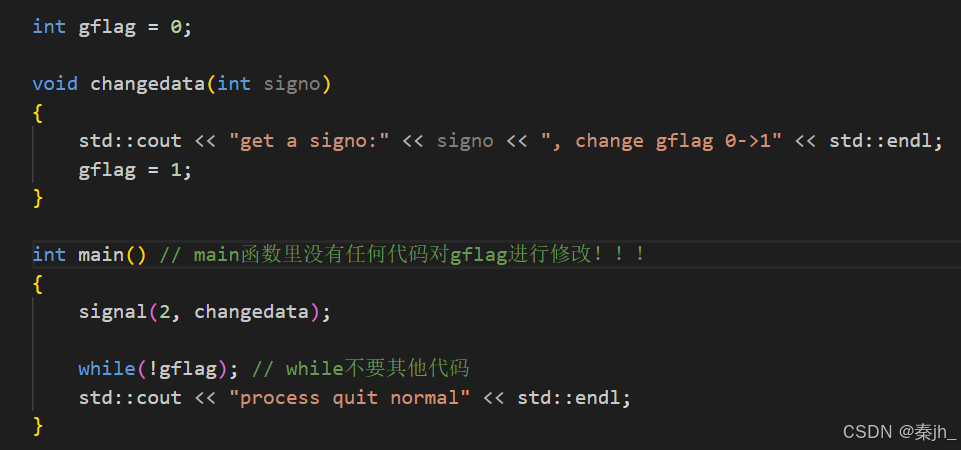This screenshot has height=450, width=961.
Task: Click the opening brace of changedata body
Action: point(38,113)
